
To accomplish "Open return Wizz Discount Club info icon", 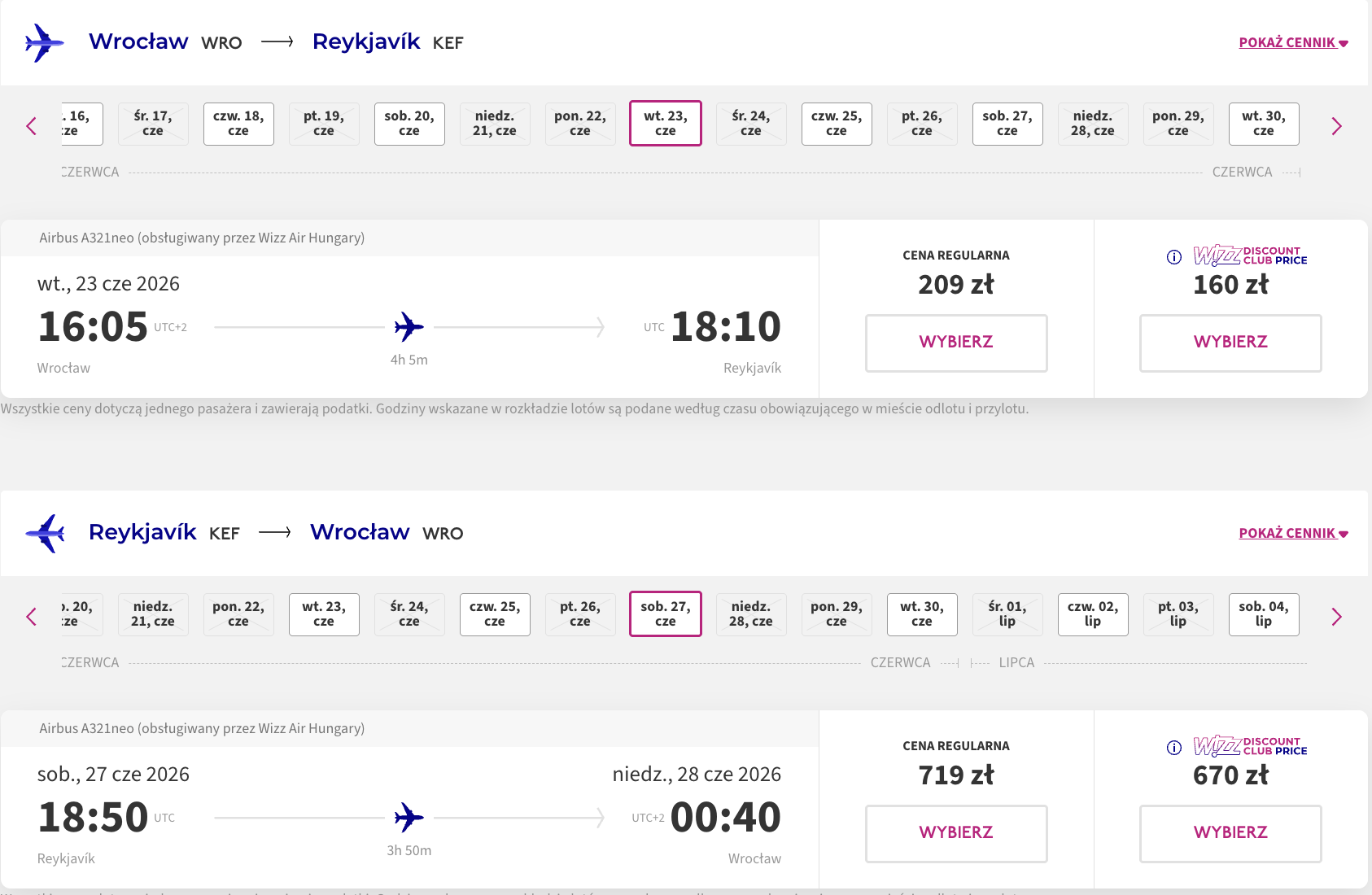I will coord(1174,748).
